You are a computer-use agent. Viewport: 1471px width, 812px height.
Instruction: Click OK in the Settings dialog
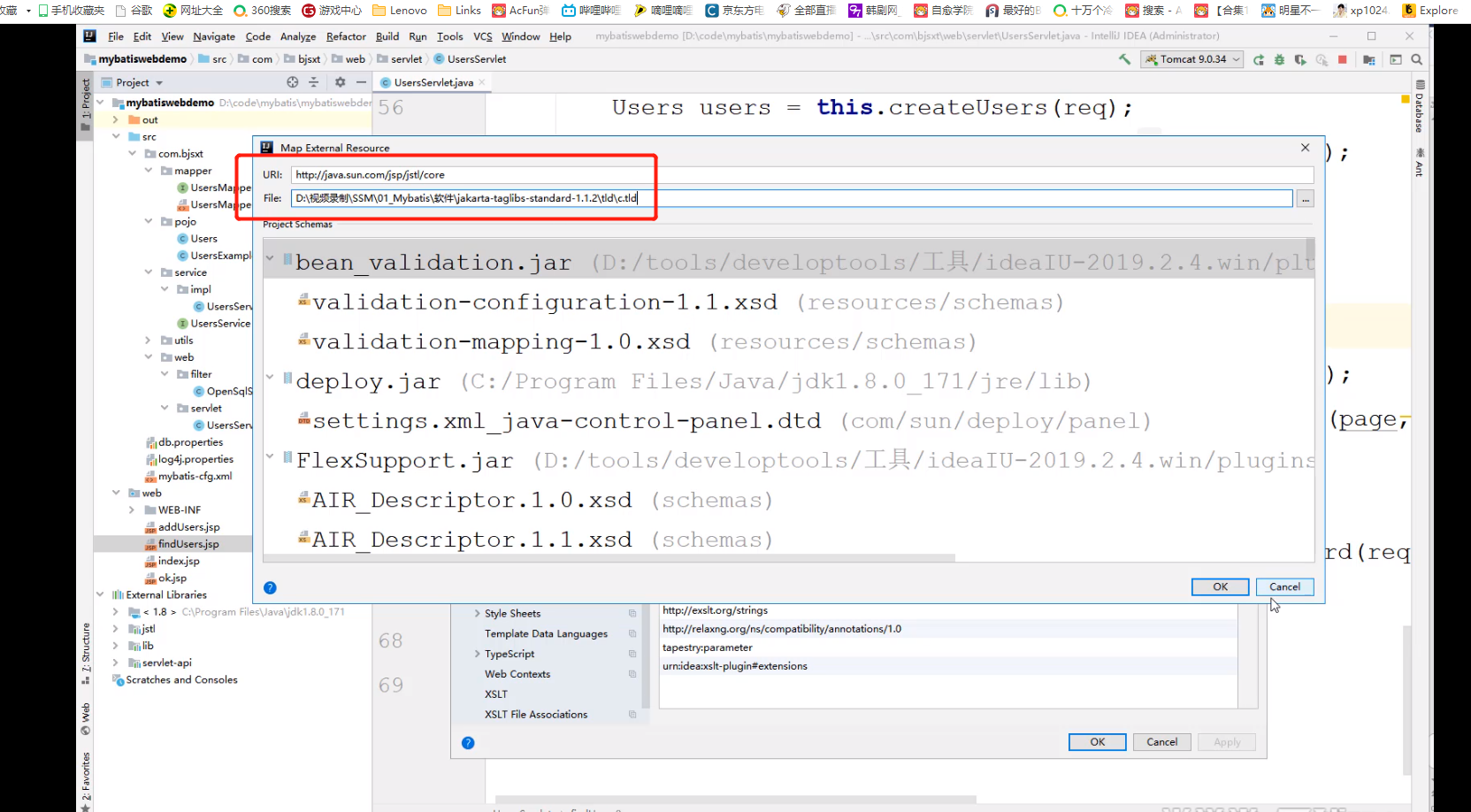click(1097, 742)
